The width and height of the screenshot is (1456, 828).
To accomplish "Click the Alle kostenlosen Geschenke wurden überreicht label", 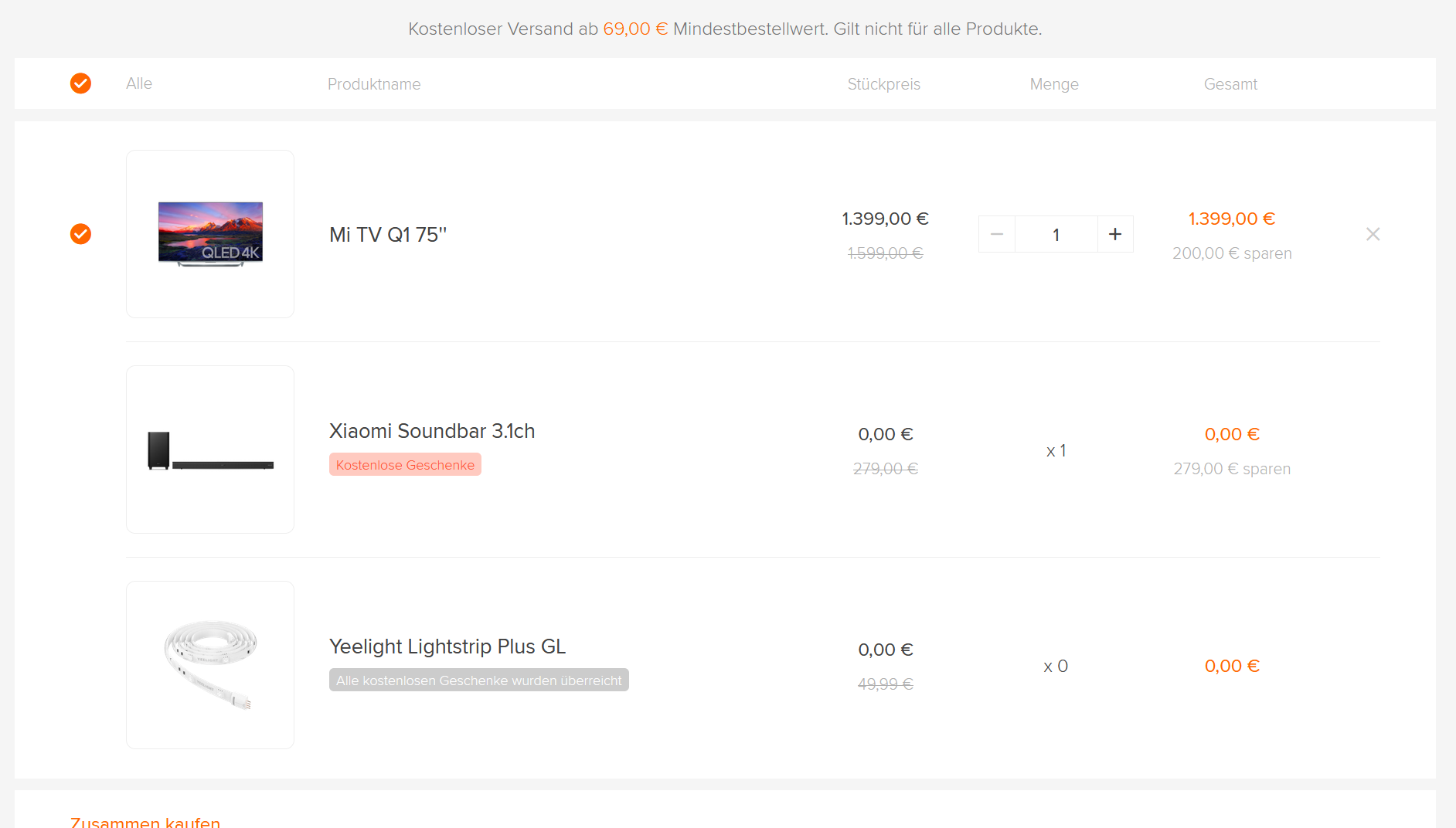I will click(478, 680).
